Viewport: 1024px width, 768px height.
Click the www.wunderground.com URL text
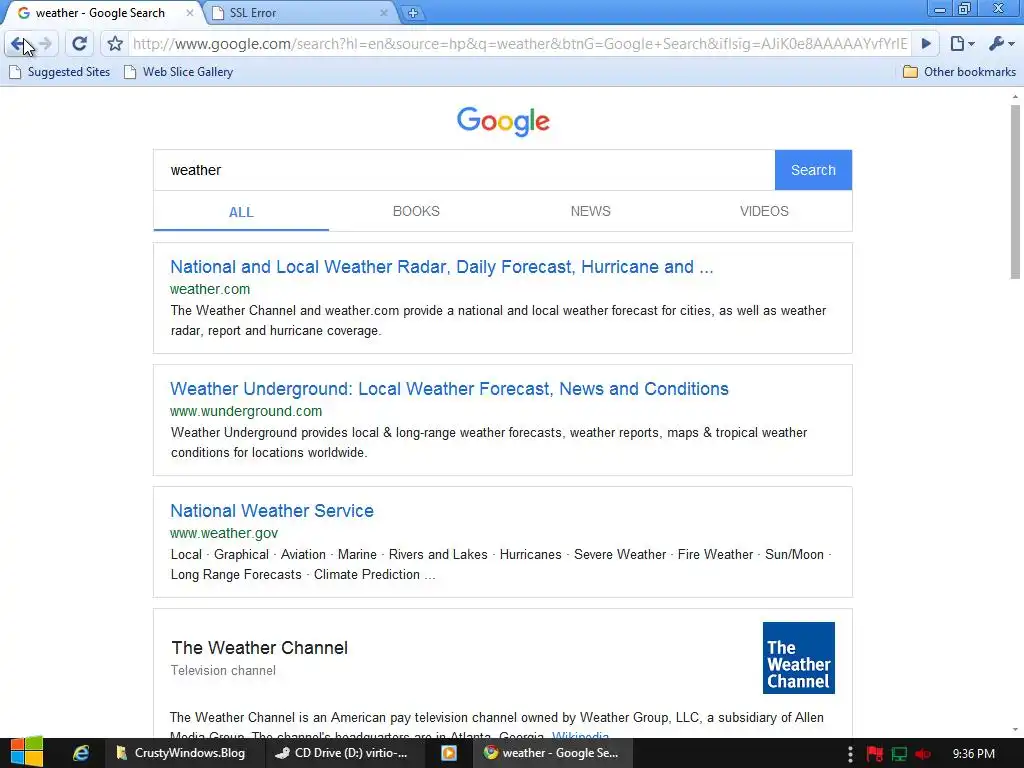click(x=246, y=411)
